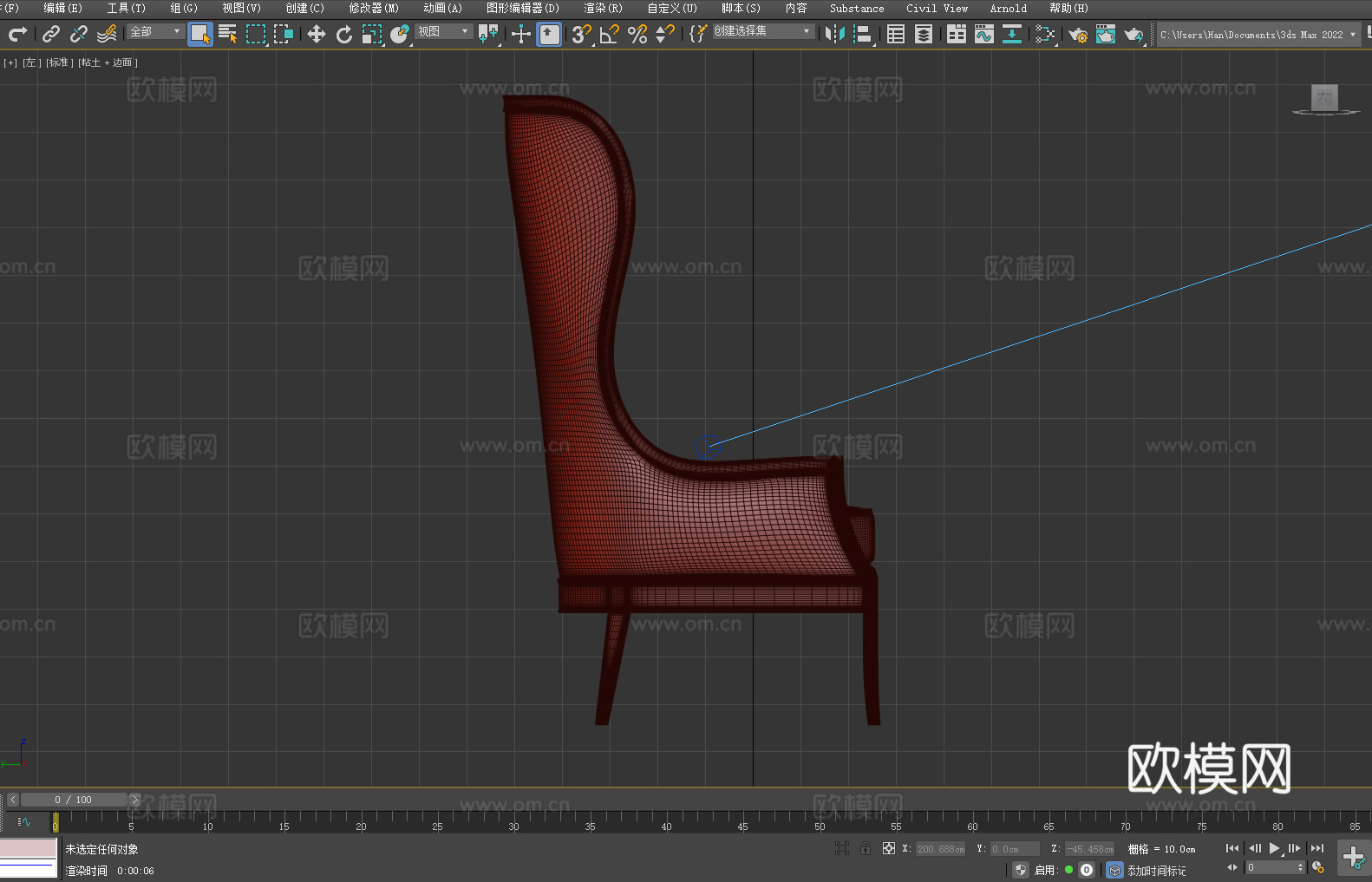
Task: Toggle the ribbon display icon
Action: tap(957, 34)
